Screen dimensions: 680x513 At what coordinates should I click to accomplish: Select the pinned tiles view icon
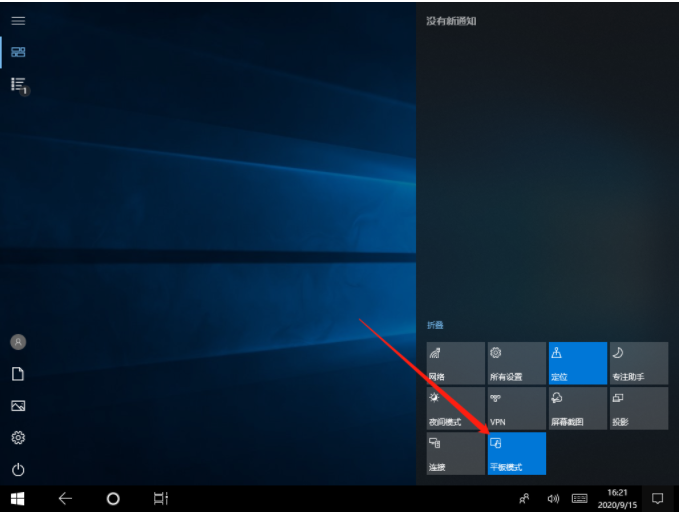[18, 52]
